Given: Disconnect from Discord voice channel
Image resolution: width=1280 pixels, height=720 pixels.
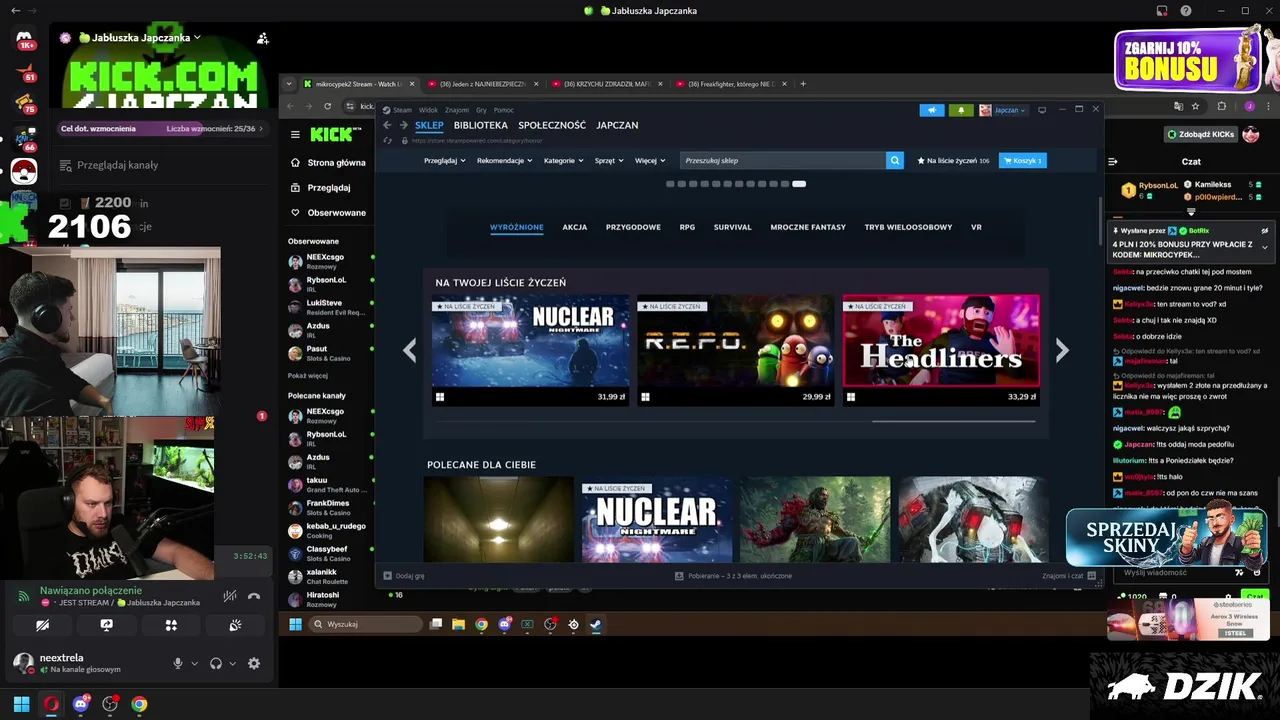Looking at the screenshot, I should [254, 596].
